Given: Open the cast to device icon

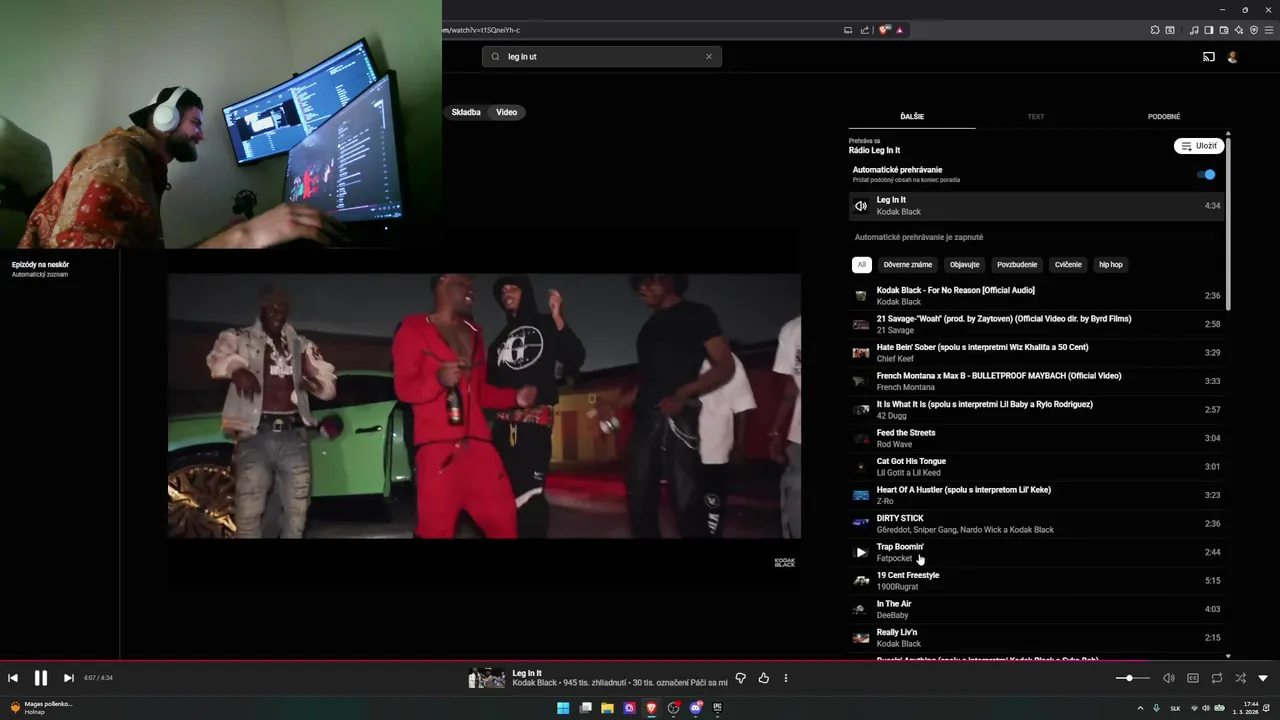Looking at the screenshot, I should coord(1209,57).
